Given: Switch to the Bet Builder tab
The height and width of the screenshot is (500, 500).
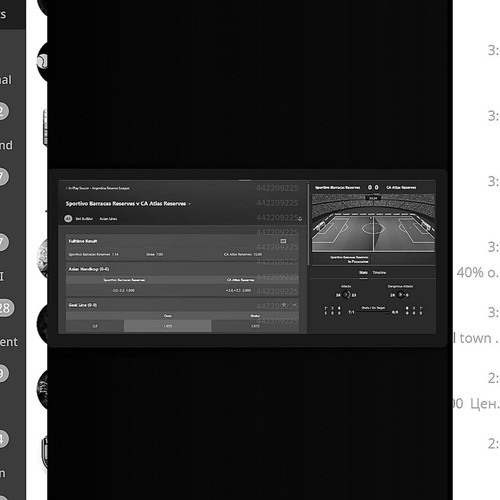Looking at the screenshot, I should (x=84, y=219).
